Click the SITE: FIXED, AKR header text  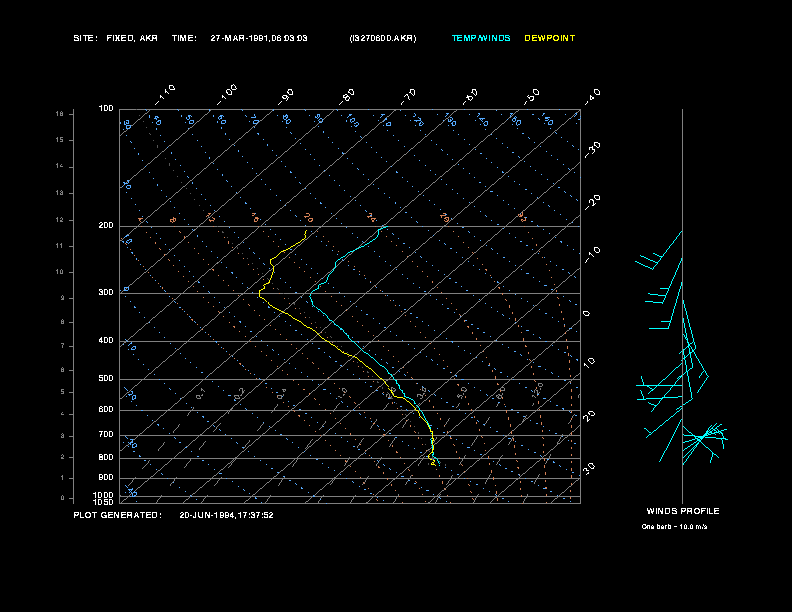pos(115,38)
